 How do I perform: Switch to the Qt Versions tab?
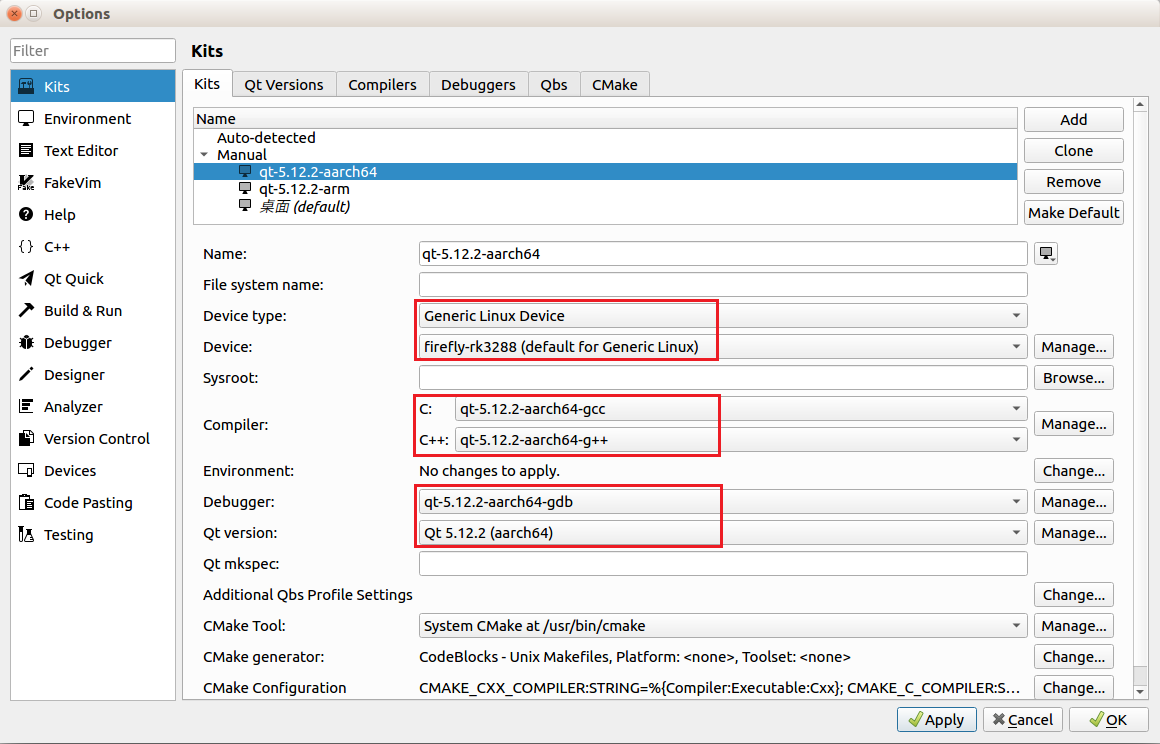284,85
